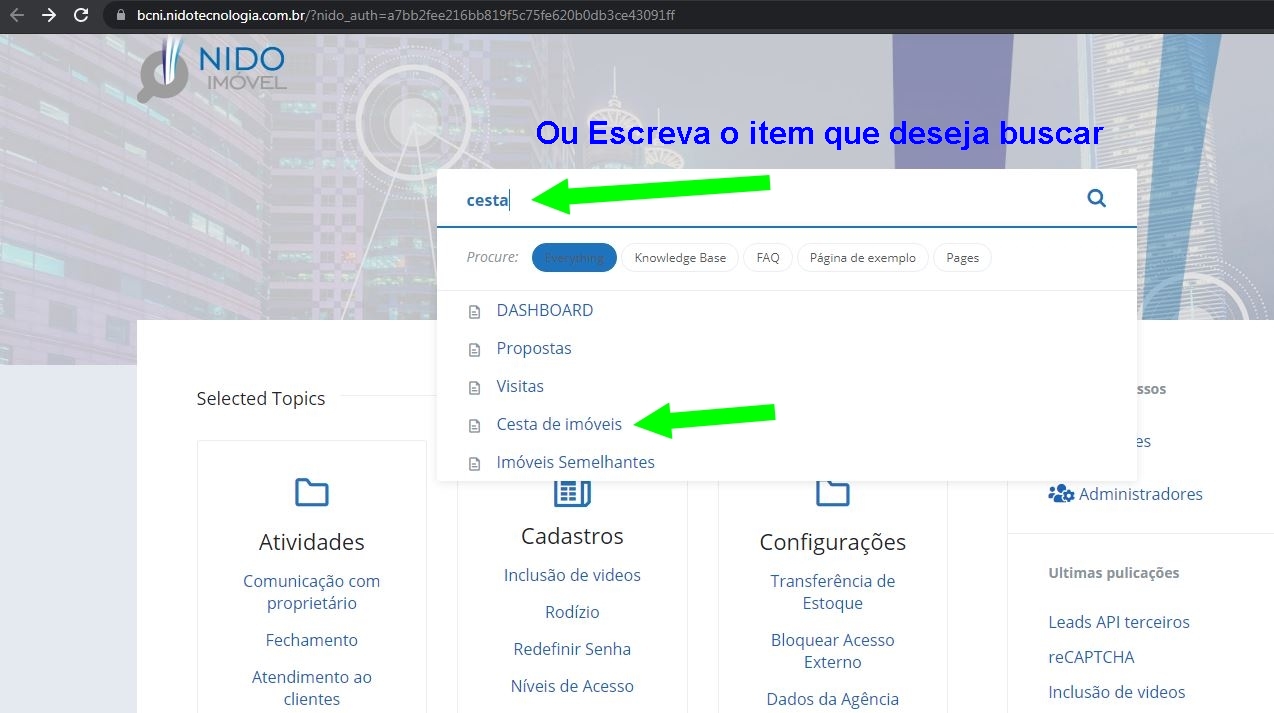
Task: Click the Administradores users icon
Action: (1060, 494)
